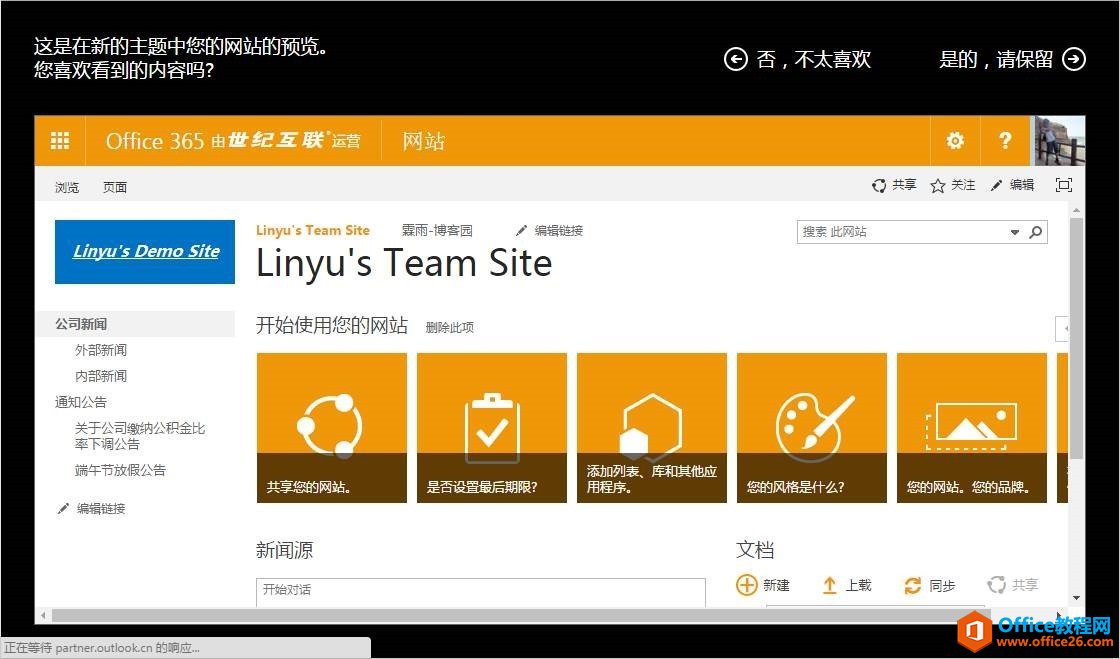This screenshot has height=659, width=1120.
Task: Click the 同步 sync icon in documents
Action: pyautogui.click(x=913, y=585)
